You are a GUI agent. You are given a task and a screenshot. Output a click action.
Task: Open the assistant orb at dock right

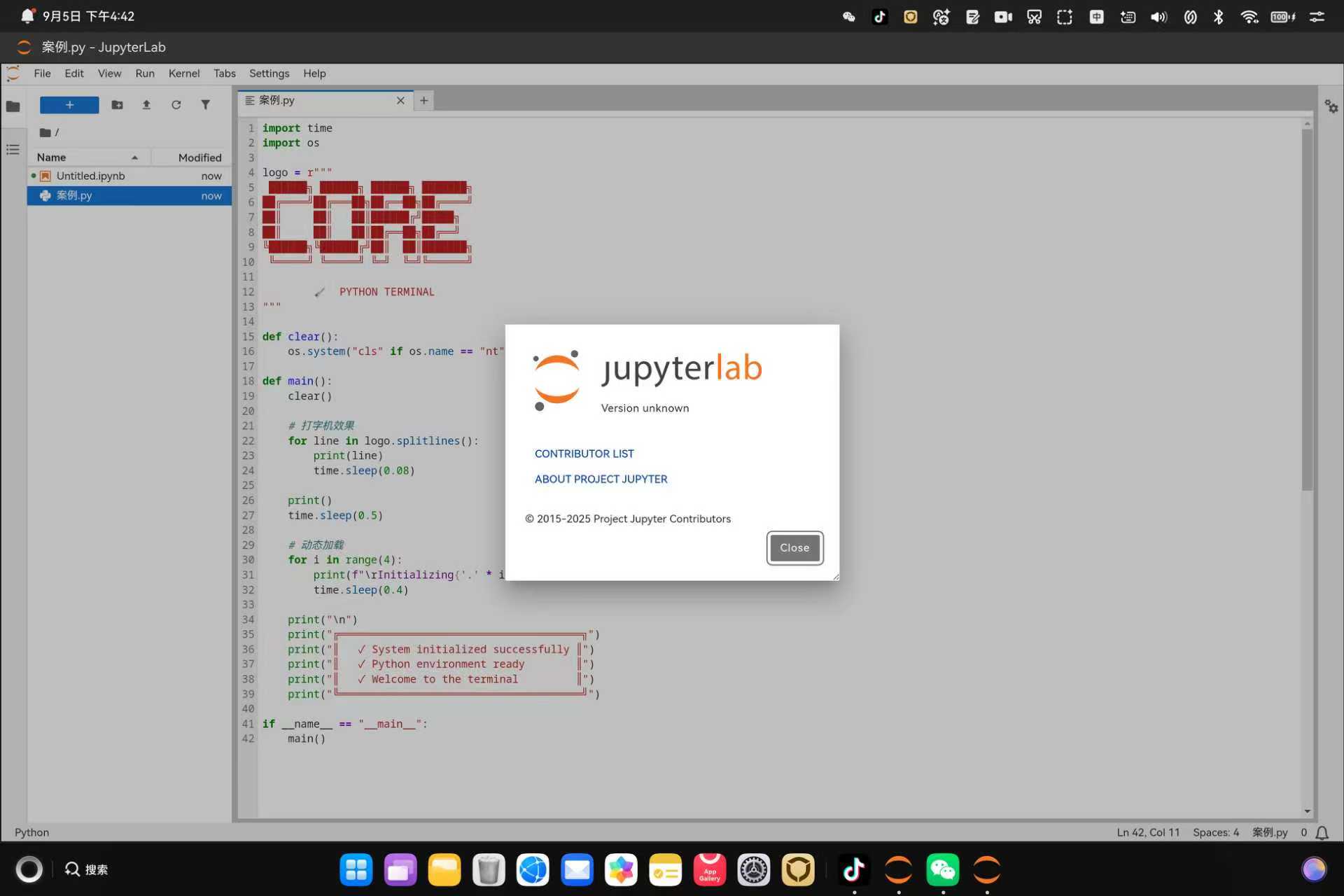(1314, 870)
